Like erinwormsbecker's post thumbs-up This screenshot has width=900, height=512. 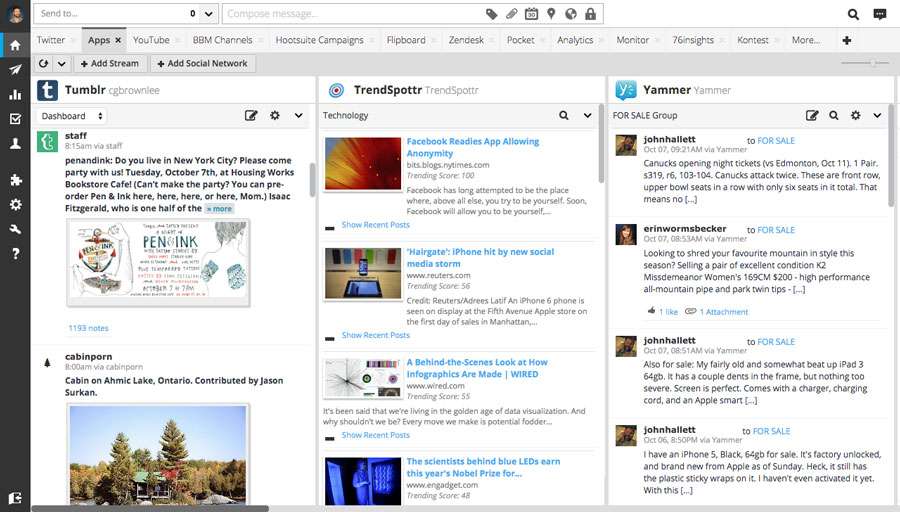(x=651, y=311)
